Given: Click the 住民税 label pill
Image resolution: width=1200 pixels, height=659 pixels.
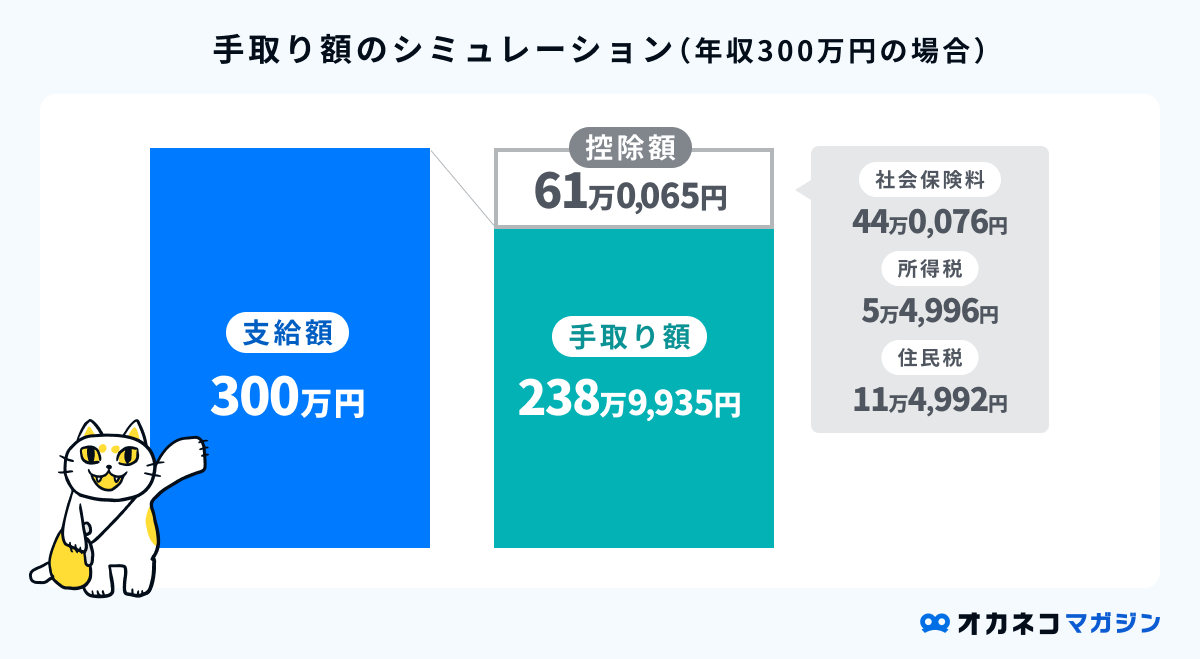Looking at the screenshot, I should point(929,357).
